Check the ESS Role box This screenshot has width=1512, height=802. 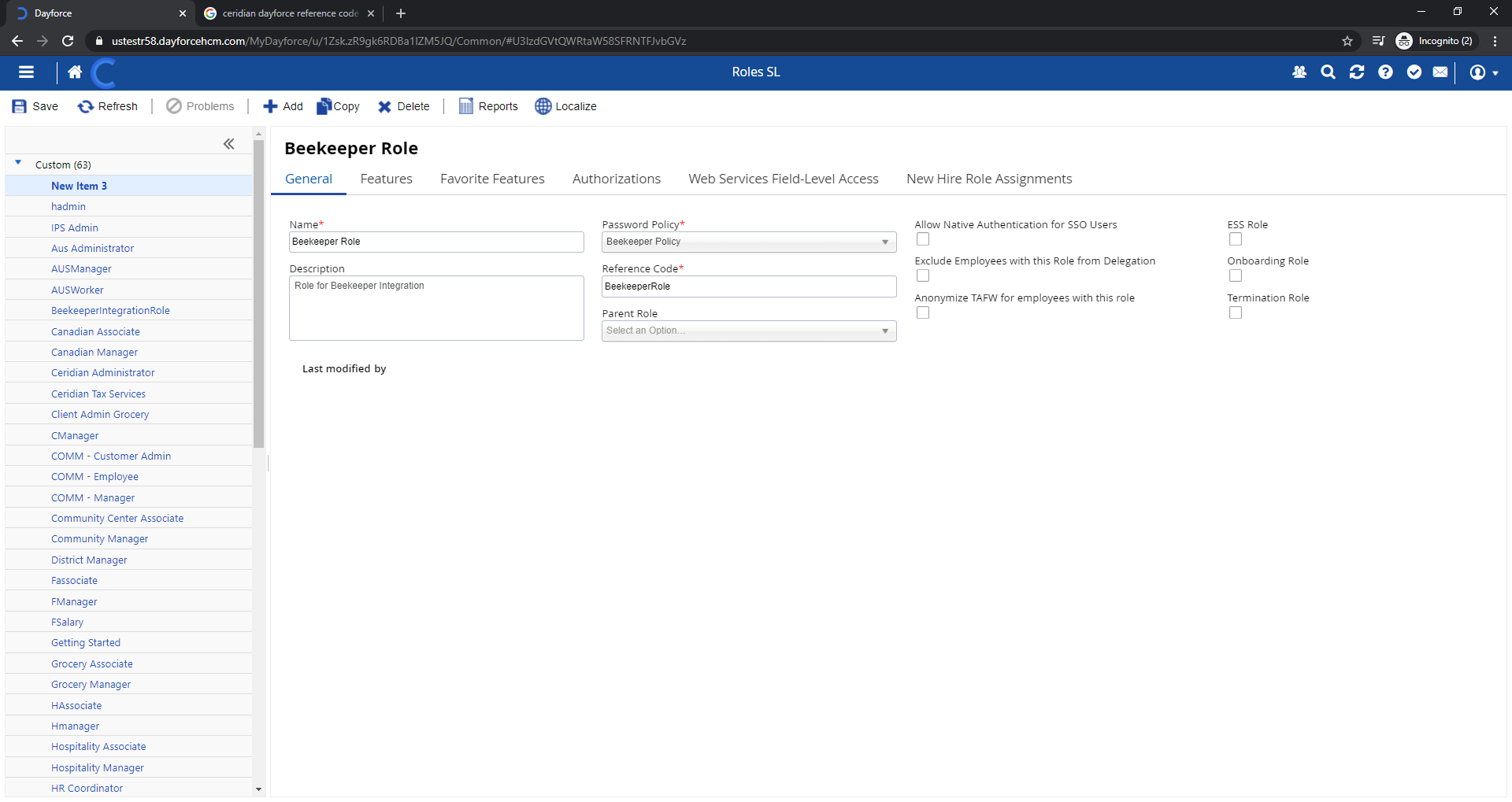pyautogui.click(x=1236, y=239)
